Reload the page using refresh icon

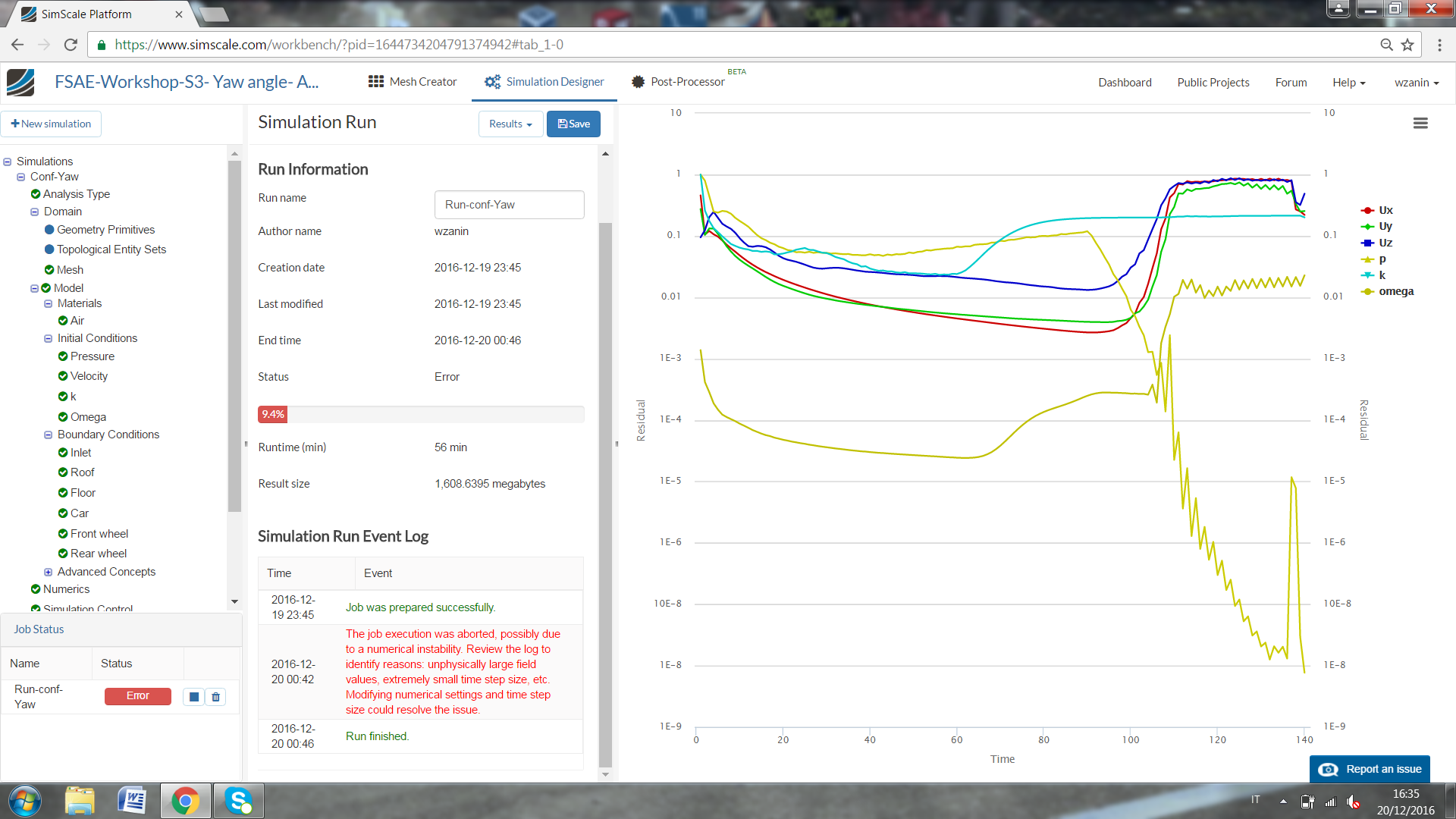pos(71,45)
